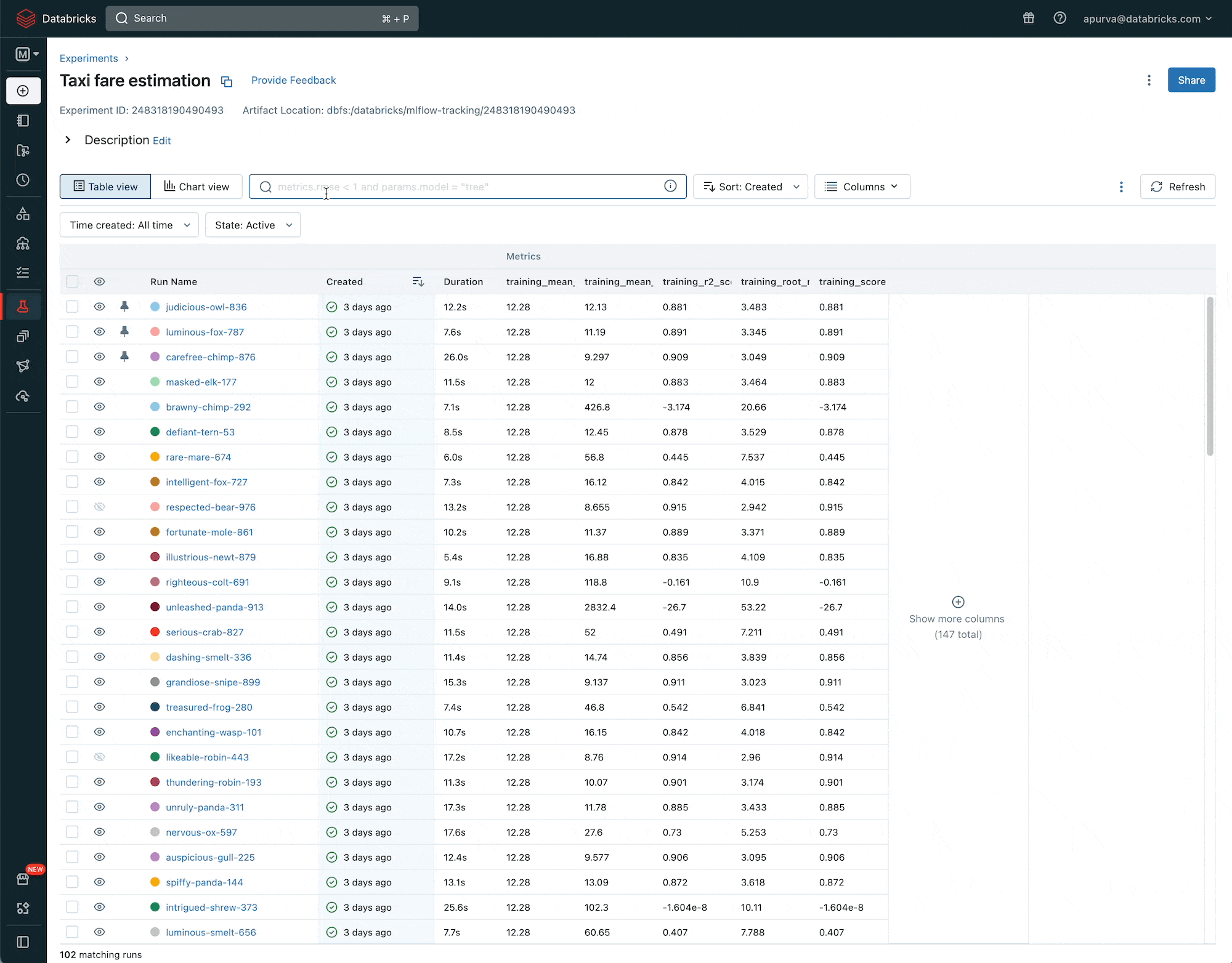This screenshot has height=963, width=1232.
Task: Open the Sort Created dropdown
Action: coord(749,187)
